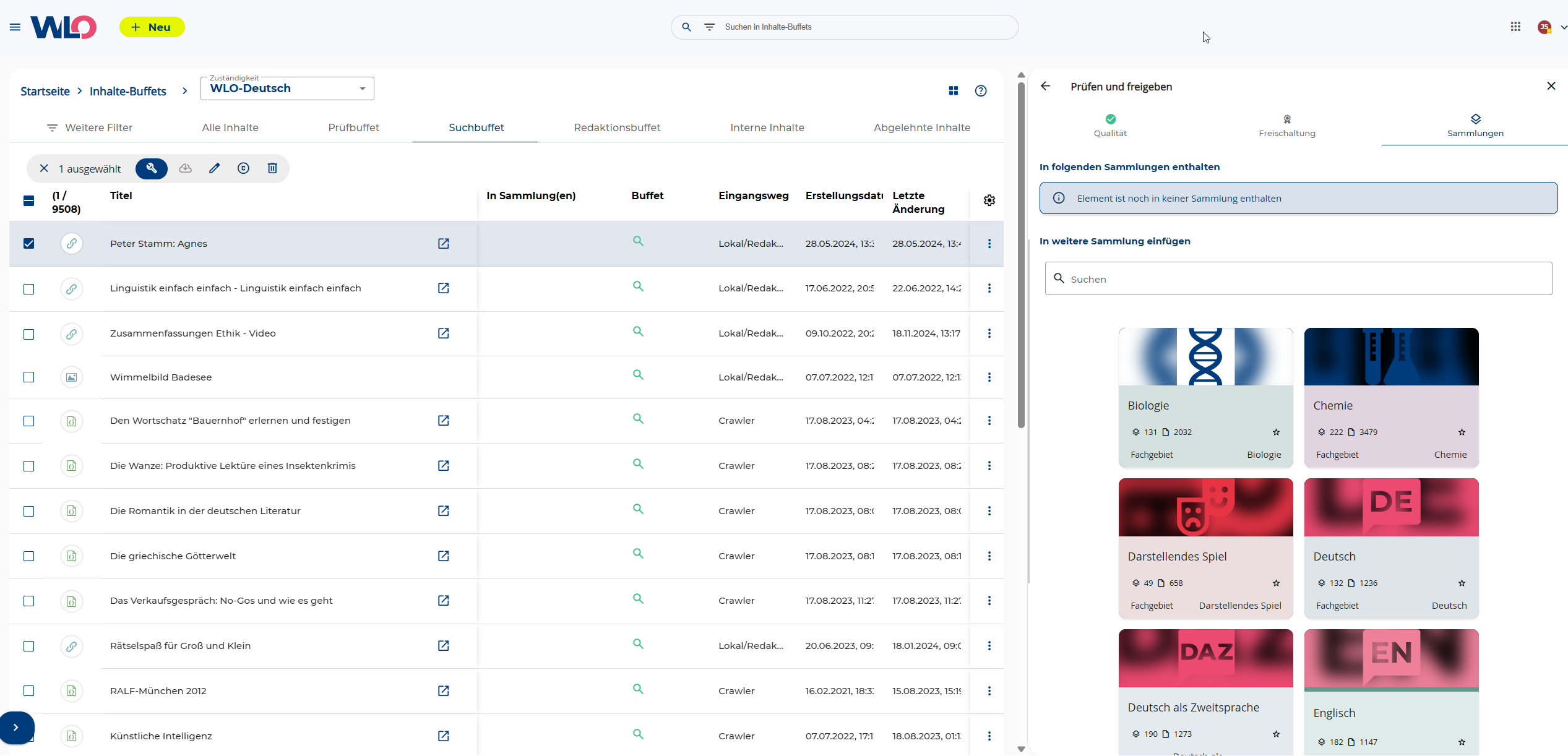
Task: Toggle the select-all header checkbox
Action: (x=29, y=201)
